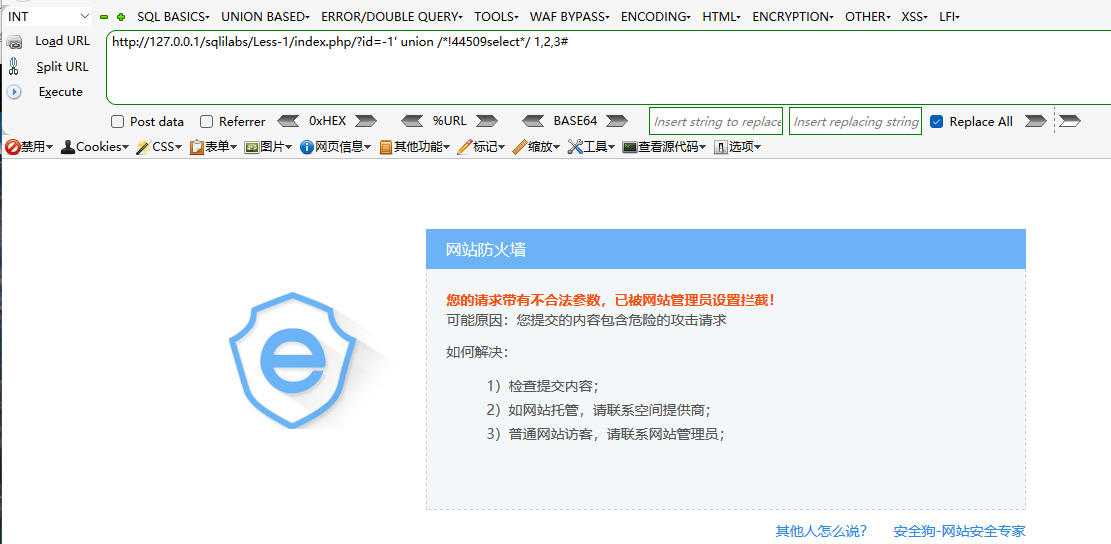This screenshot has height=544, width=1111.
Task: Click the Insert replacing string field
Action: (x=855, y=121)
